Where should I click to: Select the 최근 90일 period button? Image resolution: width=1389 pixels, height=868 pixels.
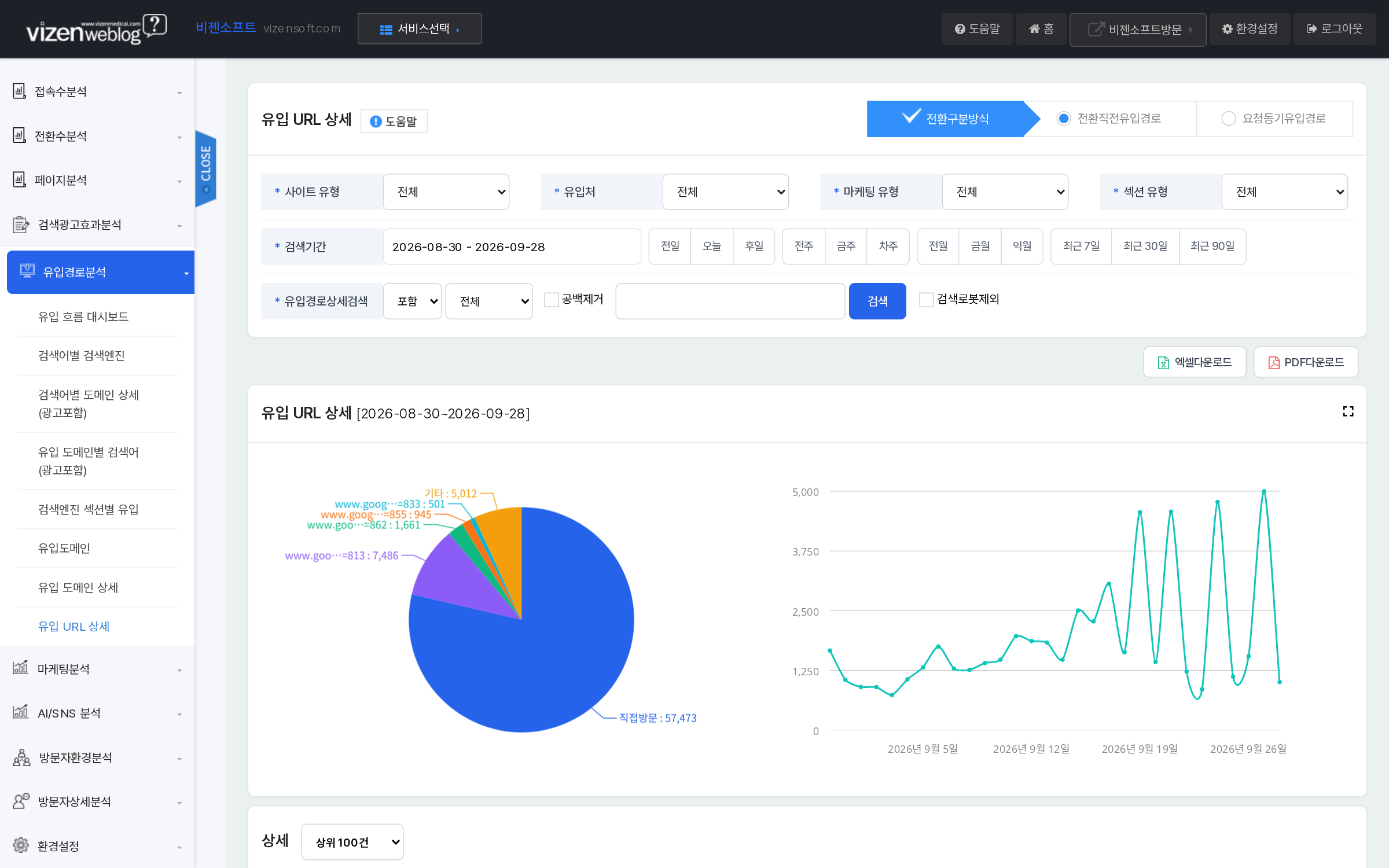pyautogui.click(x=1212, y=247)
